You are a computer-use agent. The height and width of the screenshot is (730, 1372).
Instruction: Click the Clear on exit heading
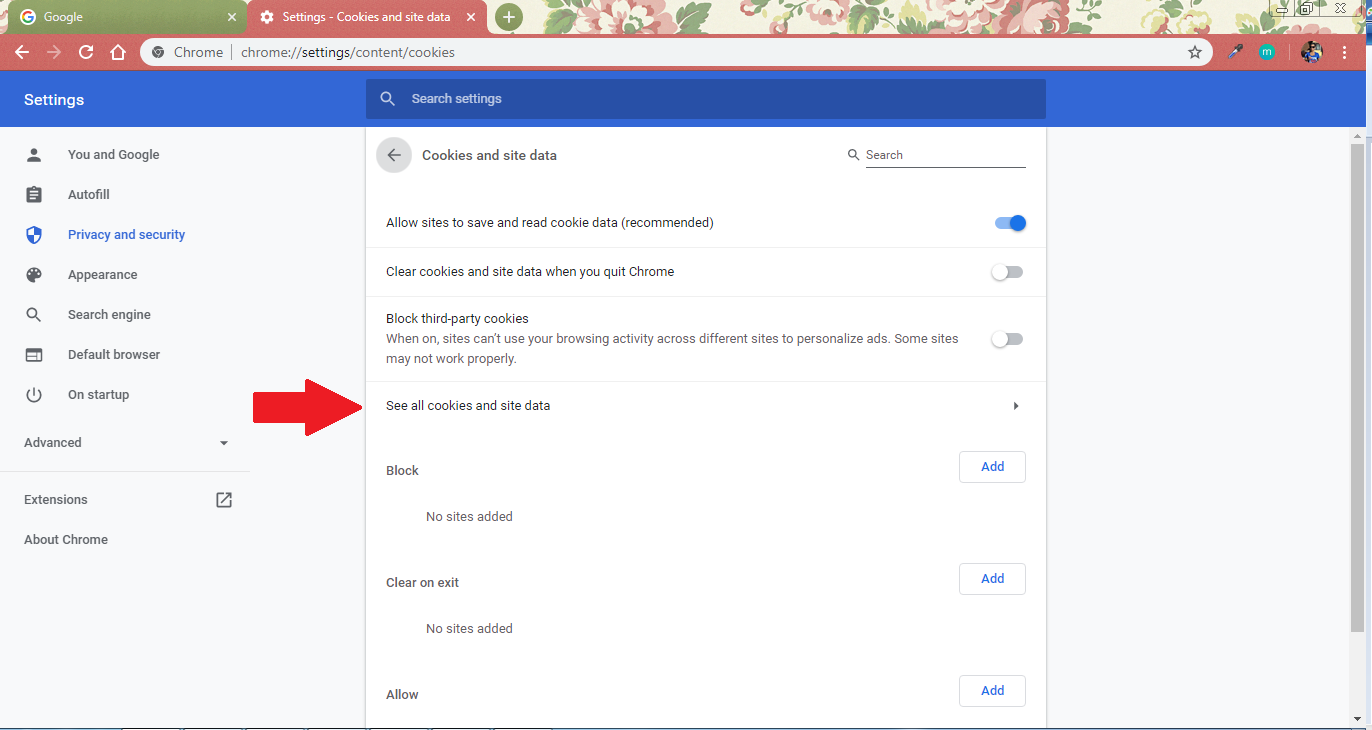pyautogui.click(x=423, y=583)
